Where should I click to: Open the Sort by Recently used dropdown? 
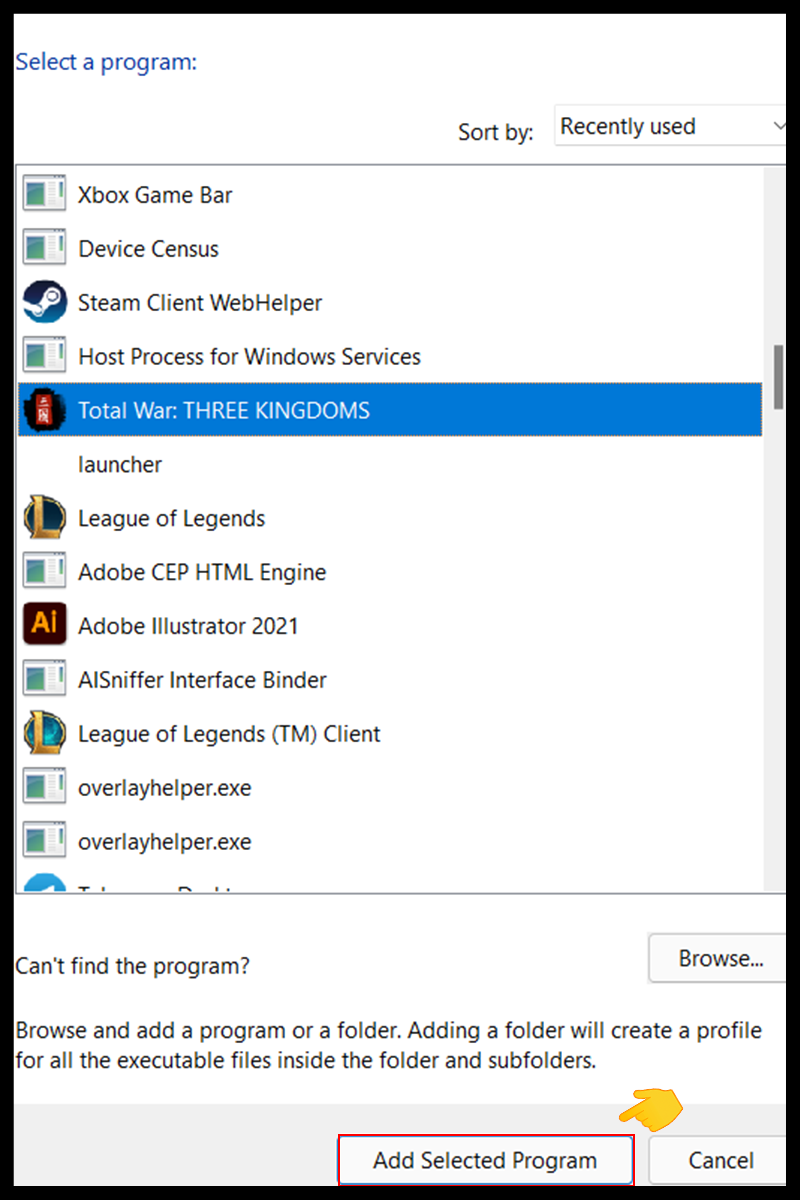tap(672, 127)
